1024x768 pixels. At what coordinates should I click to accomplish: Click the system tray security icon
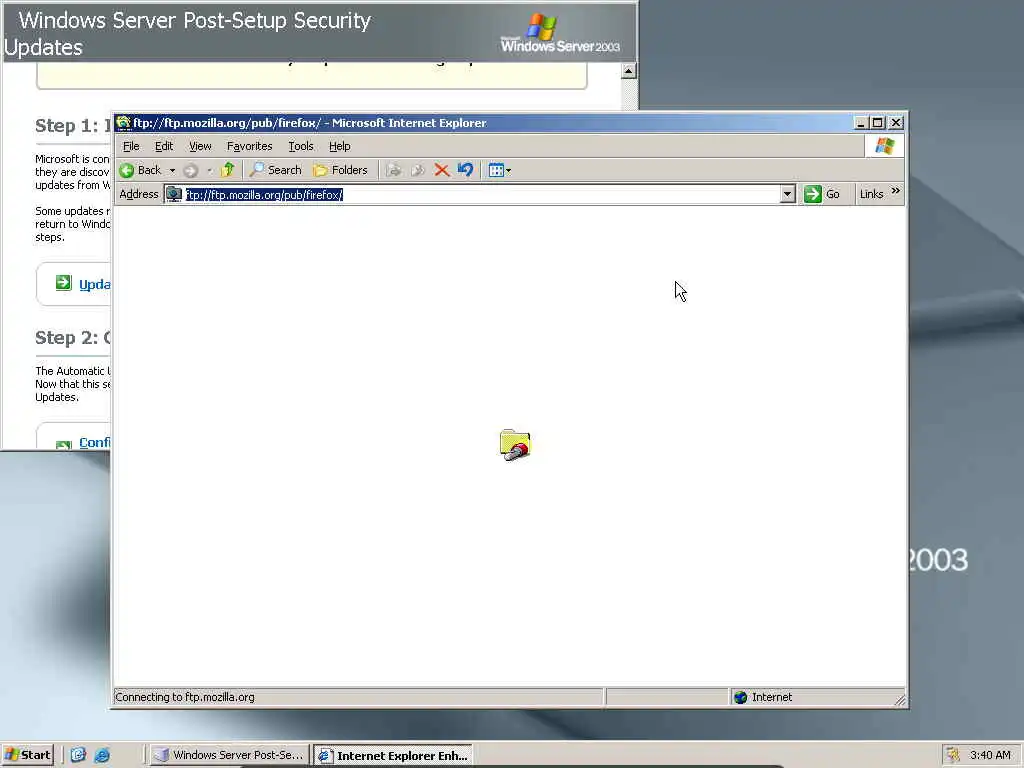pyautogui.click(x=953, y=755)
